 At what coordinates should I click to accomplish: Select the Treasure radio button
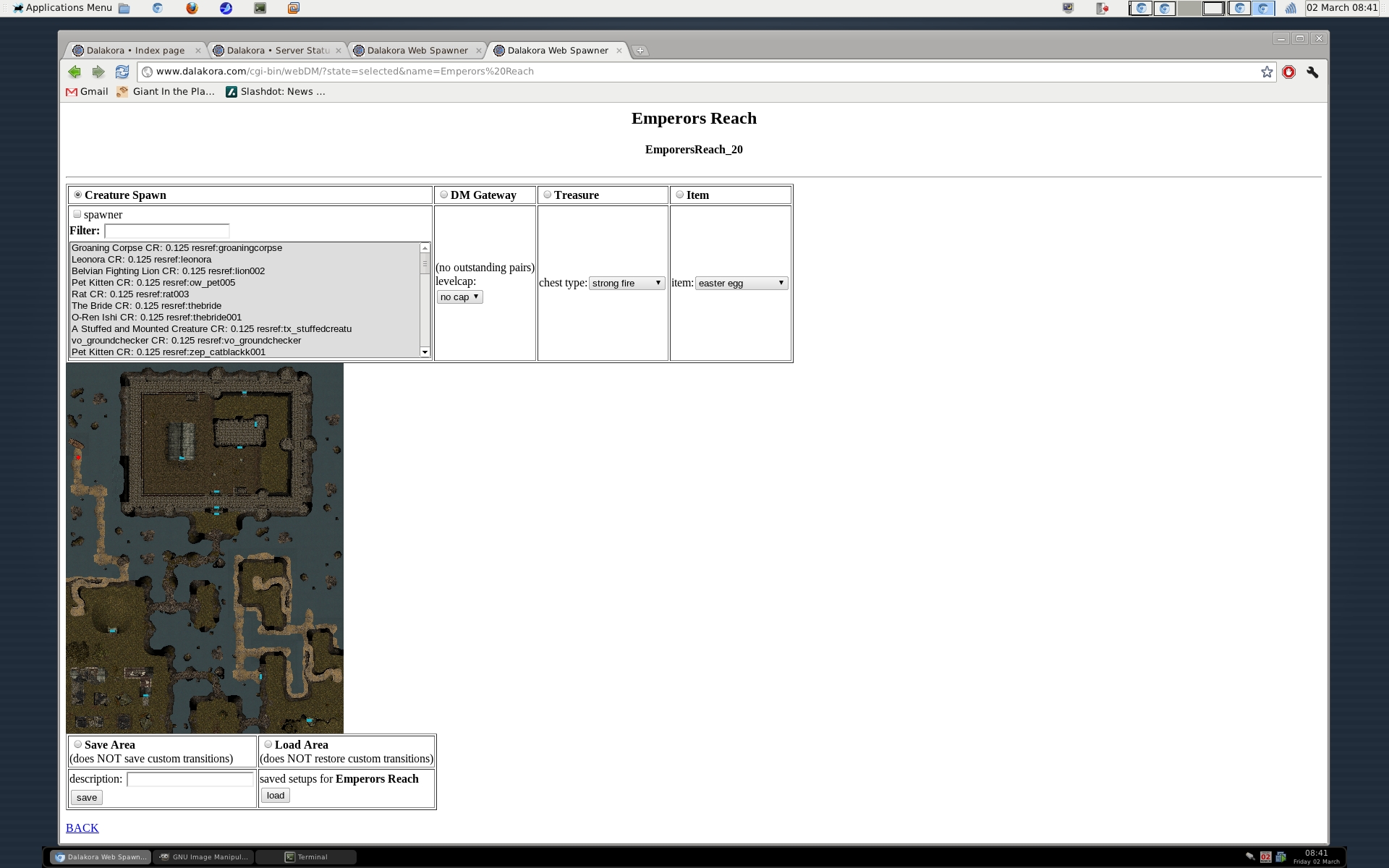pos(548,195)
